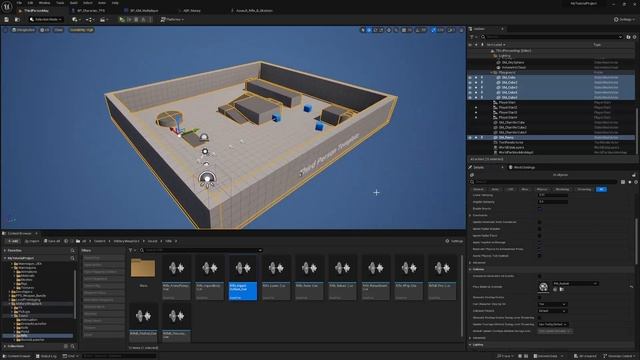
Task: Select the Rotate transform tool in viewport
Action: pyautogui.click(x=376, y=30)
